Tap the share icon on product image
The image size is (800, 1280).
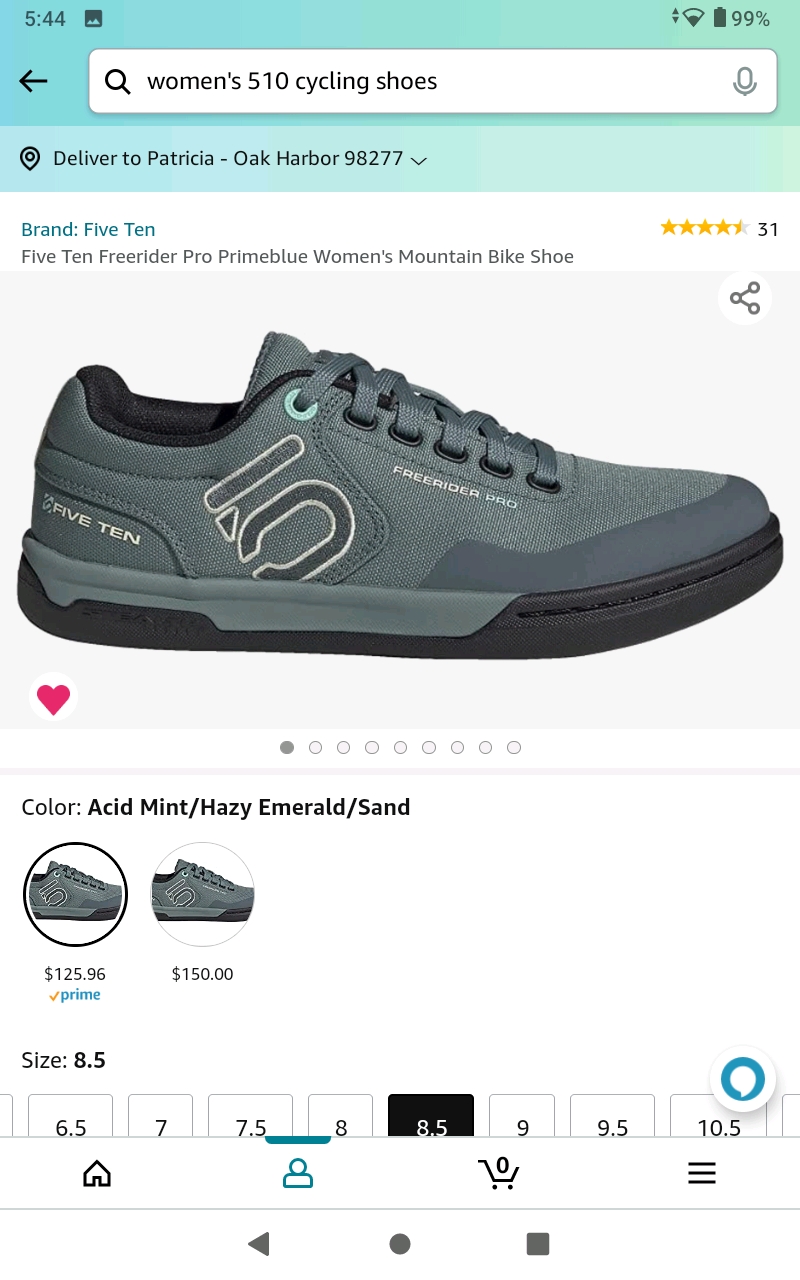(x=745, y=298)
